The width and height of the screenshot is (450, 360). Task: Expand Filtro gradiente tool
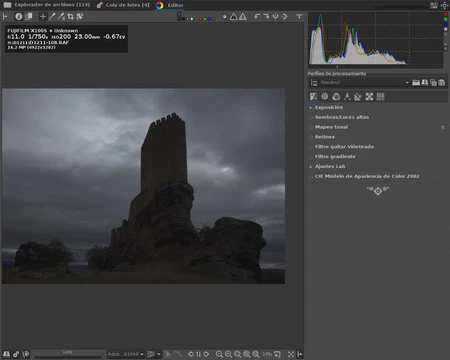pos(335,156)
